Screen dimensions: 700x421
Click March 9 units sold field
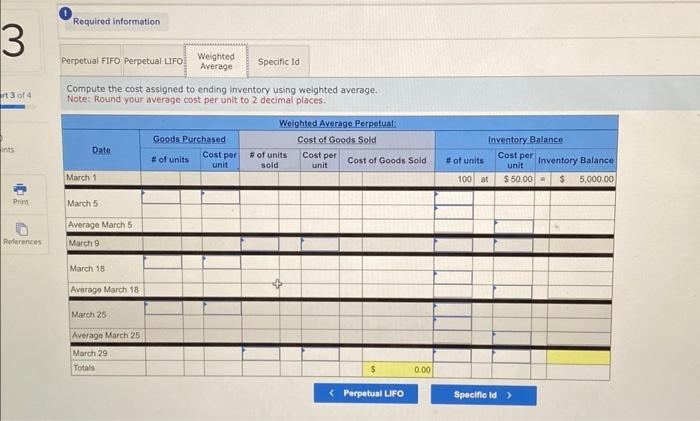(260, 244)
